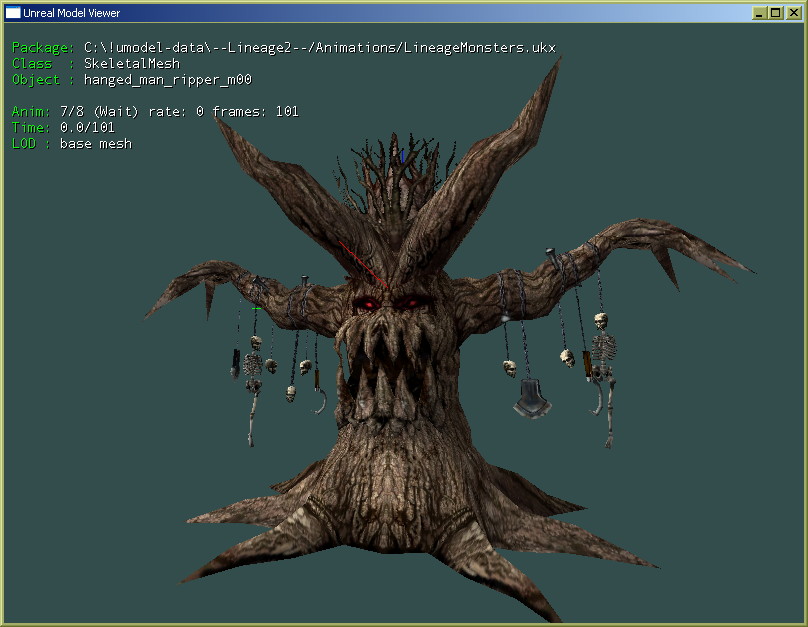Click the 'base mesh' LOD value
Image resolution: width=808 pixels, height=627 pixels.
[96, 144]
